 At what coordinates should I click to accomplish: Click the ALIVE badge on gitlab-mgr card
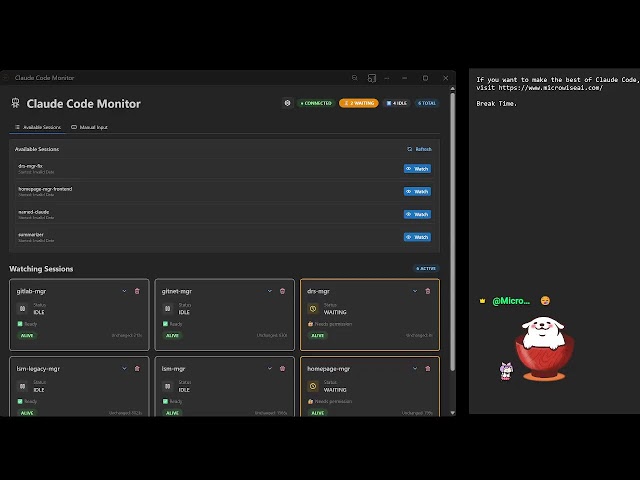pyautogui.click(x=27, y=336)
